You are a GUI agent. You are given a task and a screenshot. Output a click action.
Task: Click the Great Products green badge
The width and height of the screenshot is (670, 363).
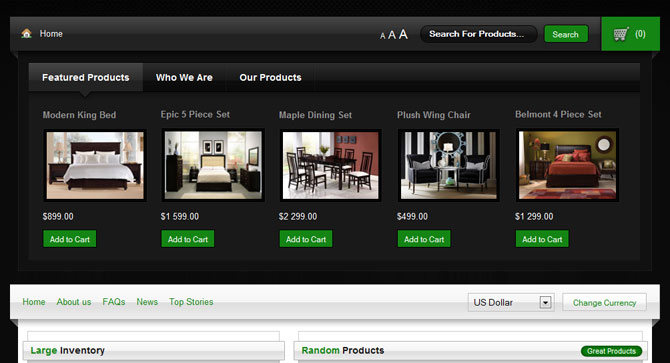(611, 351)
